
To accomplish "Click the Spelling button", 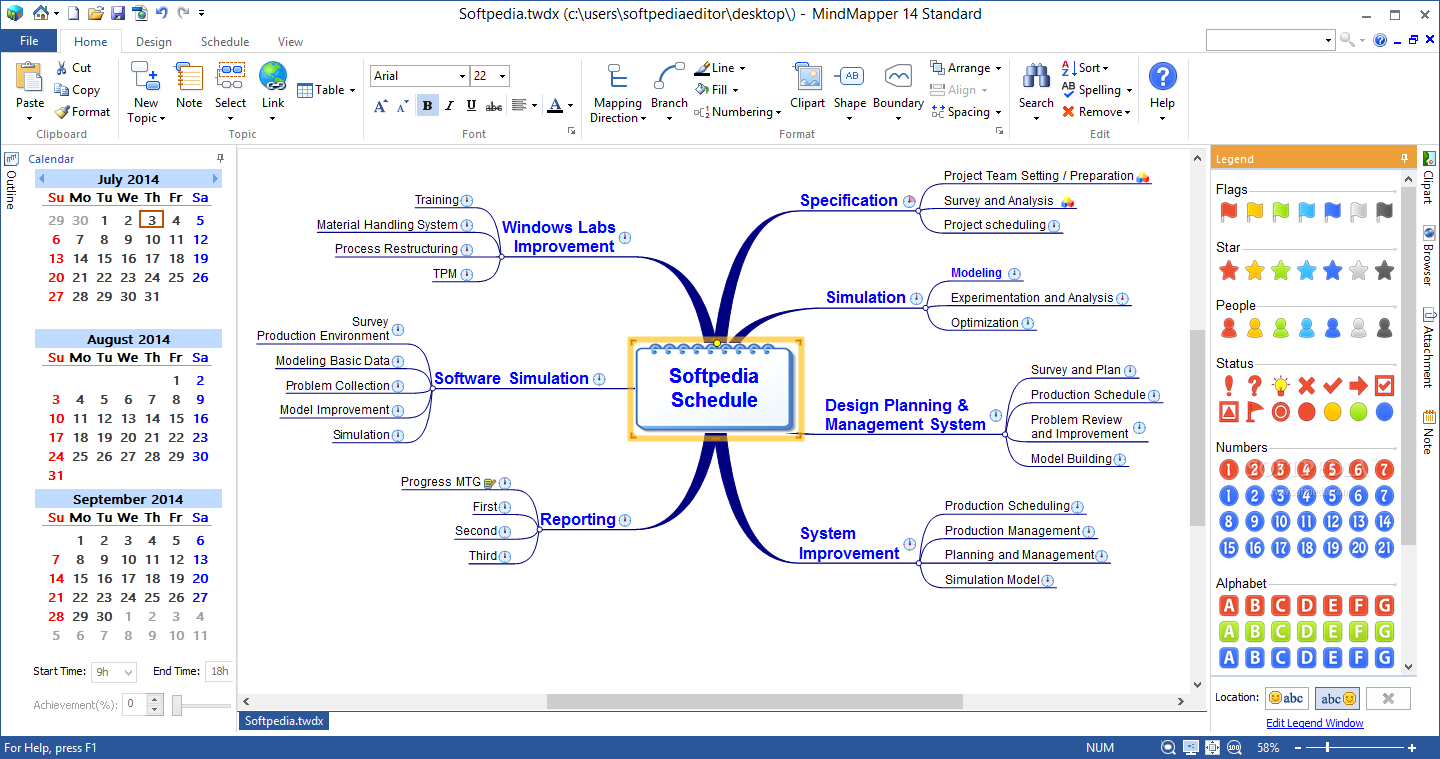I will (1097, 90).
